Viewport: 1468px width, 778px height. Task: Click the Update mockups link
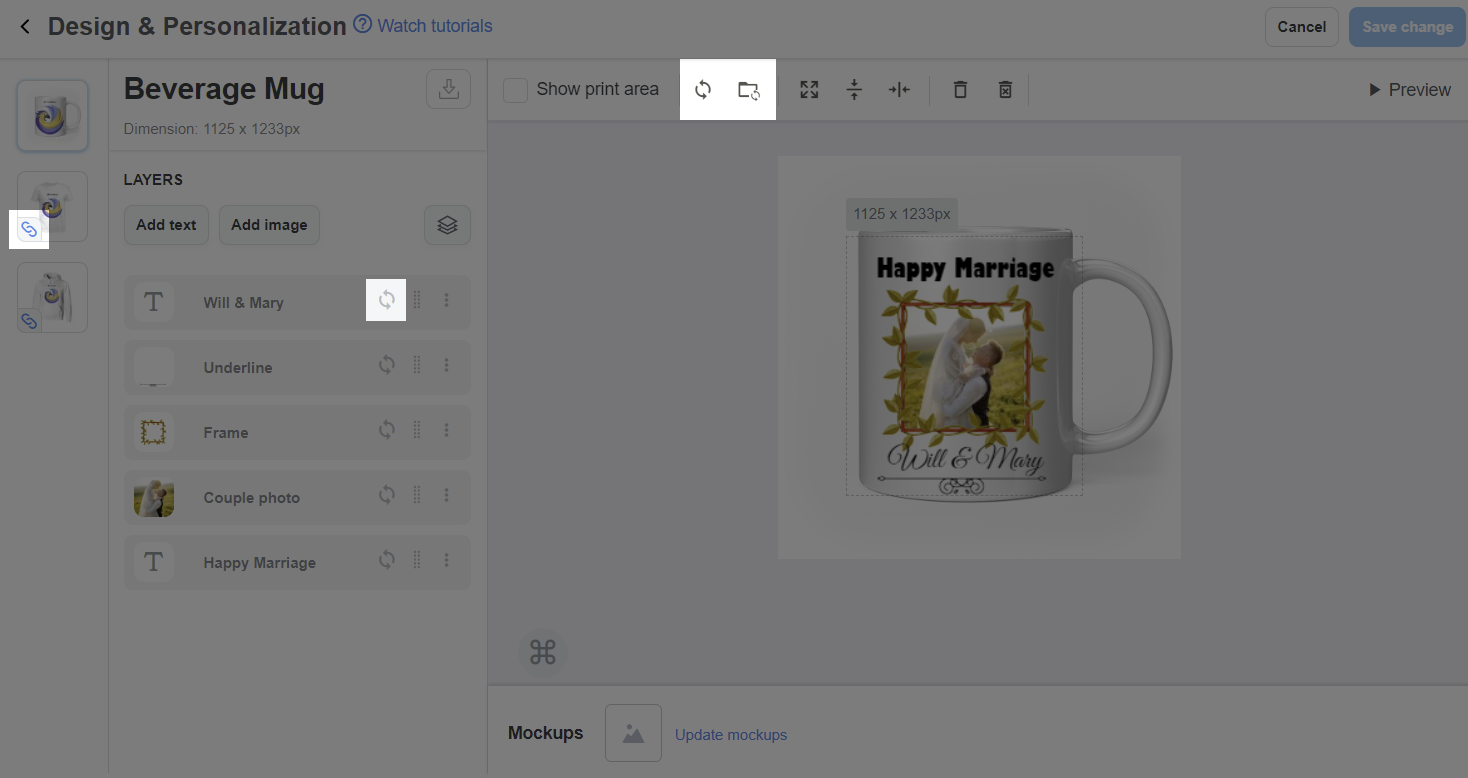point(731,735)
